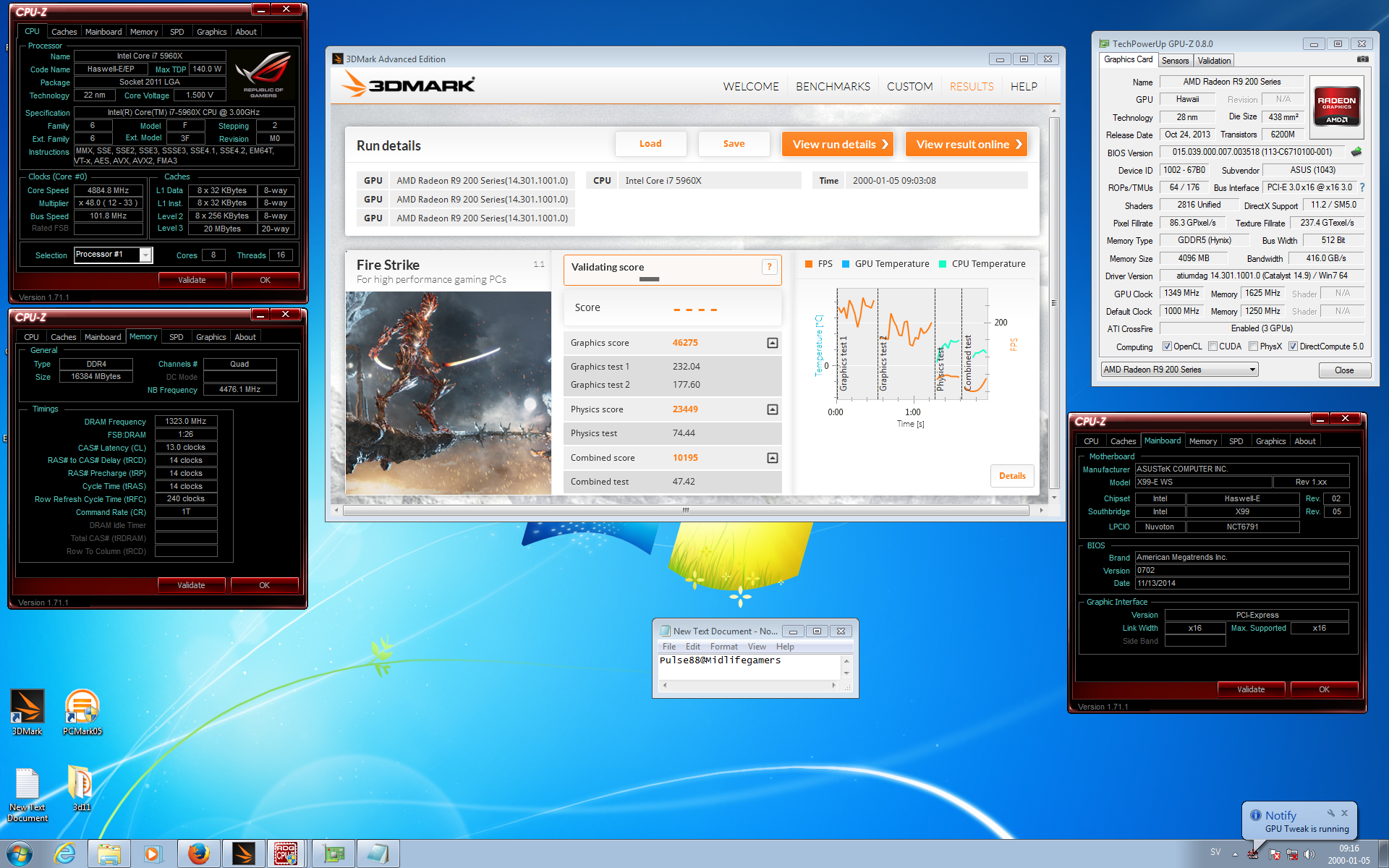This screenshot has height=868, width=1389.
Task: Click Validate in CPU-Z Memory window
Action: [192, 585]
